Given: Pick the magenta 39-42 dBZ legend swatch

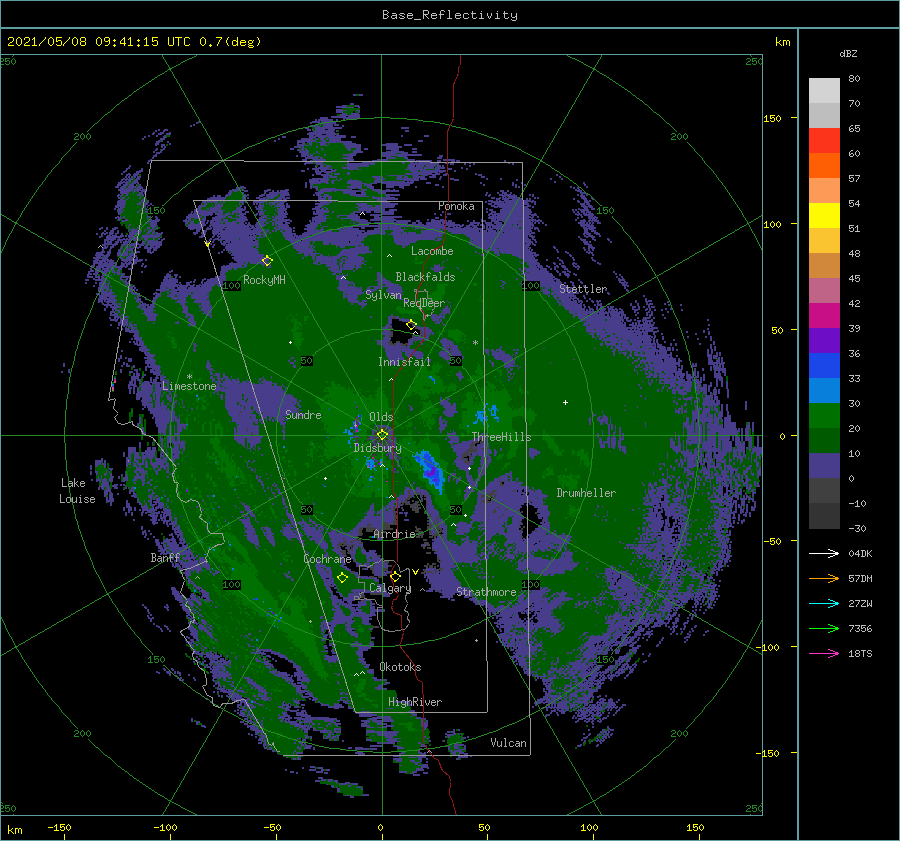Looking at the screenshot, I should (824, 315).
